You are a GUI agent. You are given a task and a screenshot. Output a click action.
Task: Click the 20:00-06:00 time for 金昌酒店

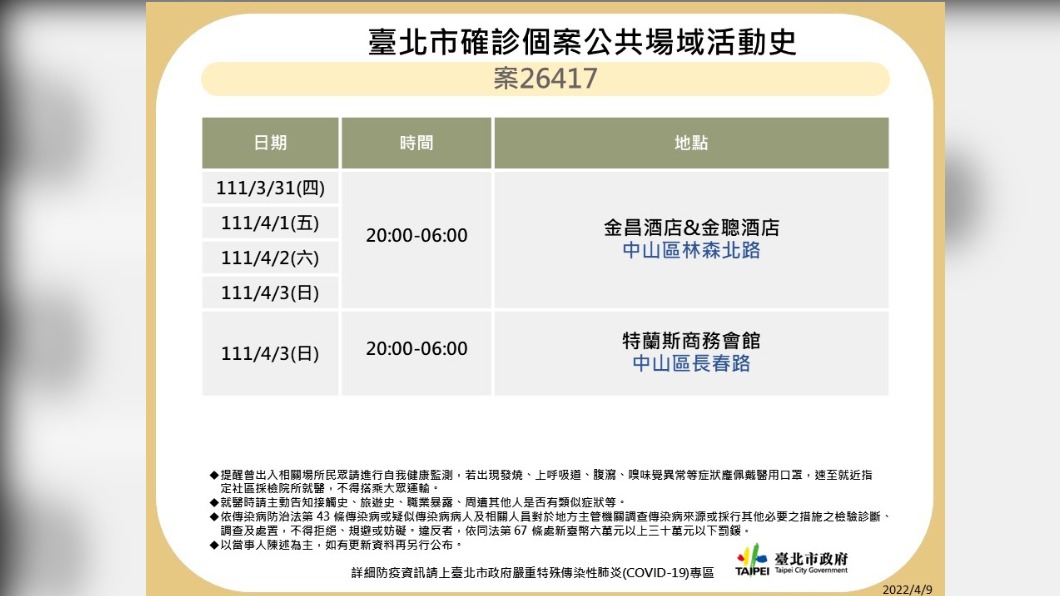(x=416, y=235)
